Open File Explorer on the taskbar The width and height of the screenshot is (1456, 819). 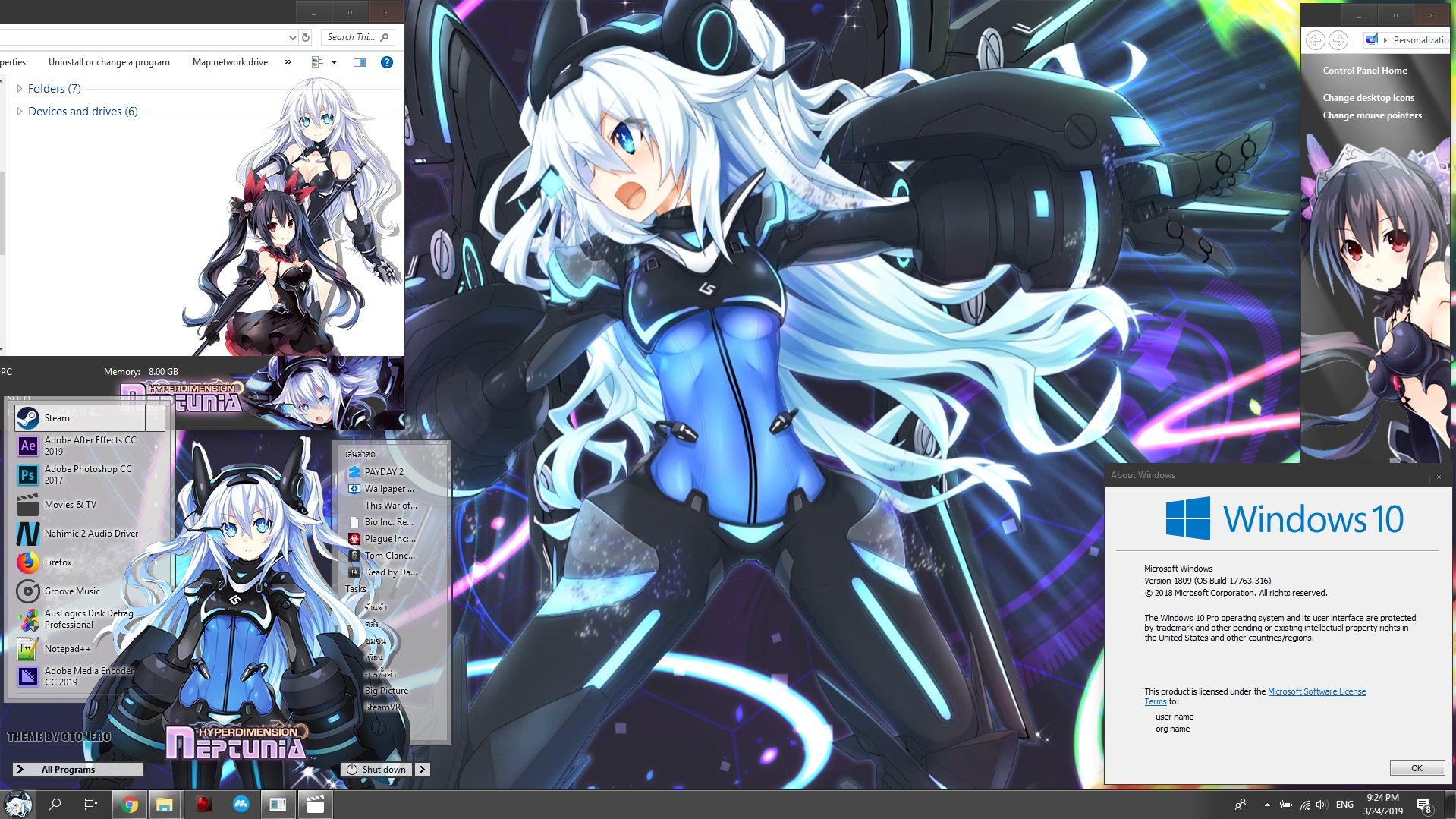point(165,805)
